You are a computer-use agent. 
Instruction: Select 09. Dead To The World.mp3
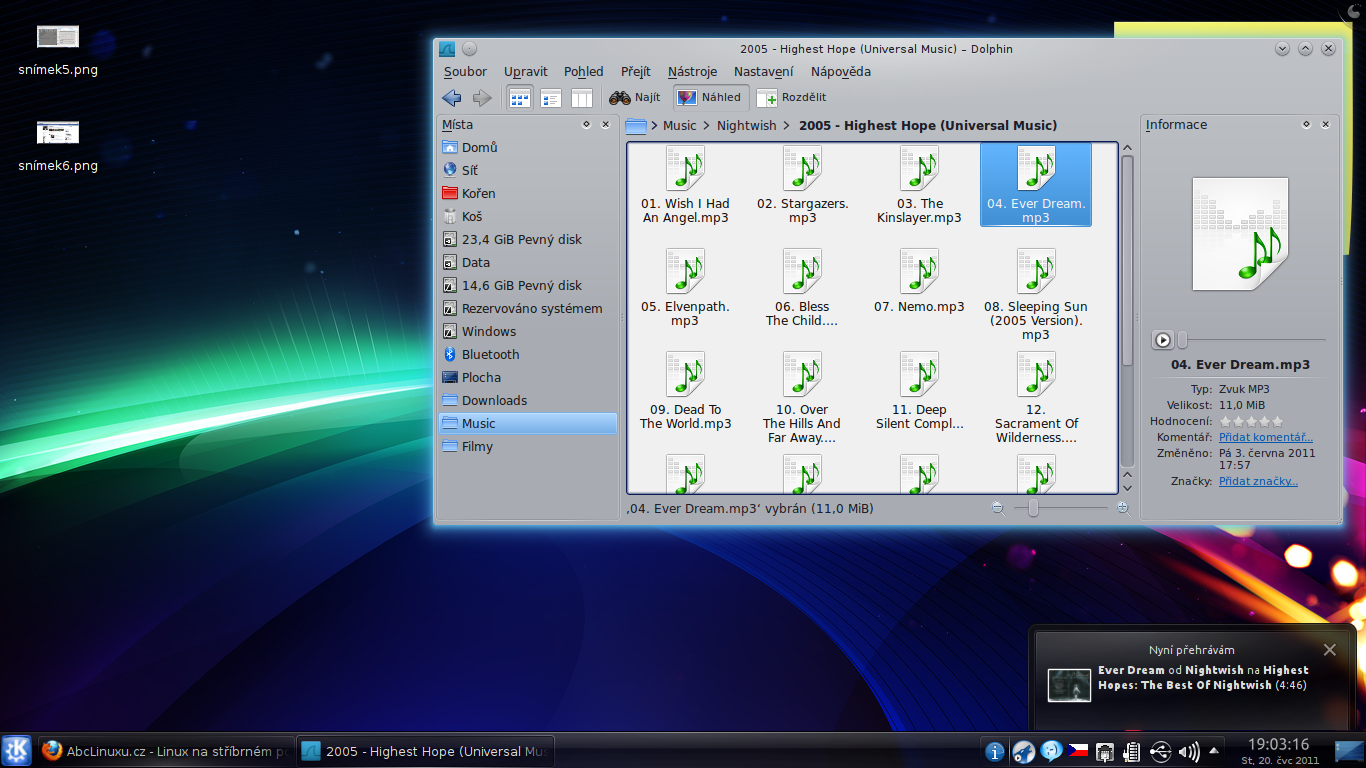tap(685, 392)
